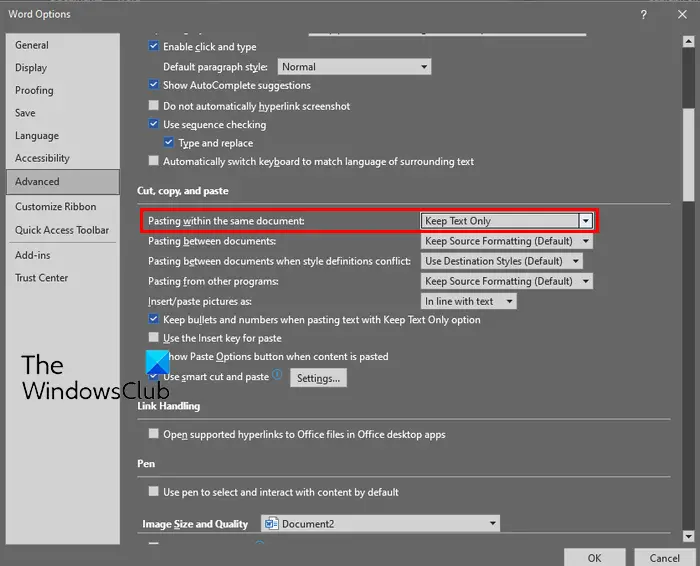Viewport: 700px width, 566px height.
Task: Click the smart cut Settings button
Action: (x=318, y=378)
